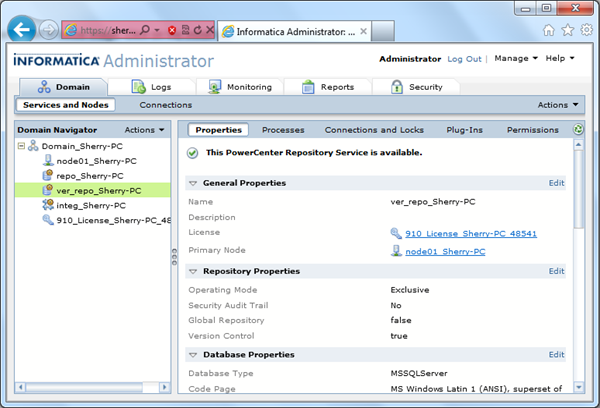600x408 pixels.
Task: Click the browser Forward arrow button
Action: pos(49,30)
